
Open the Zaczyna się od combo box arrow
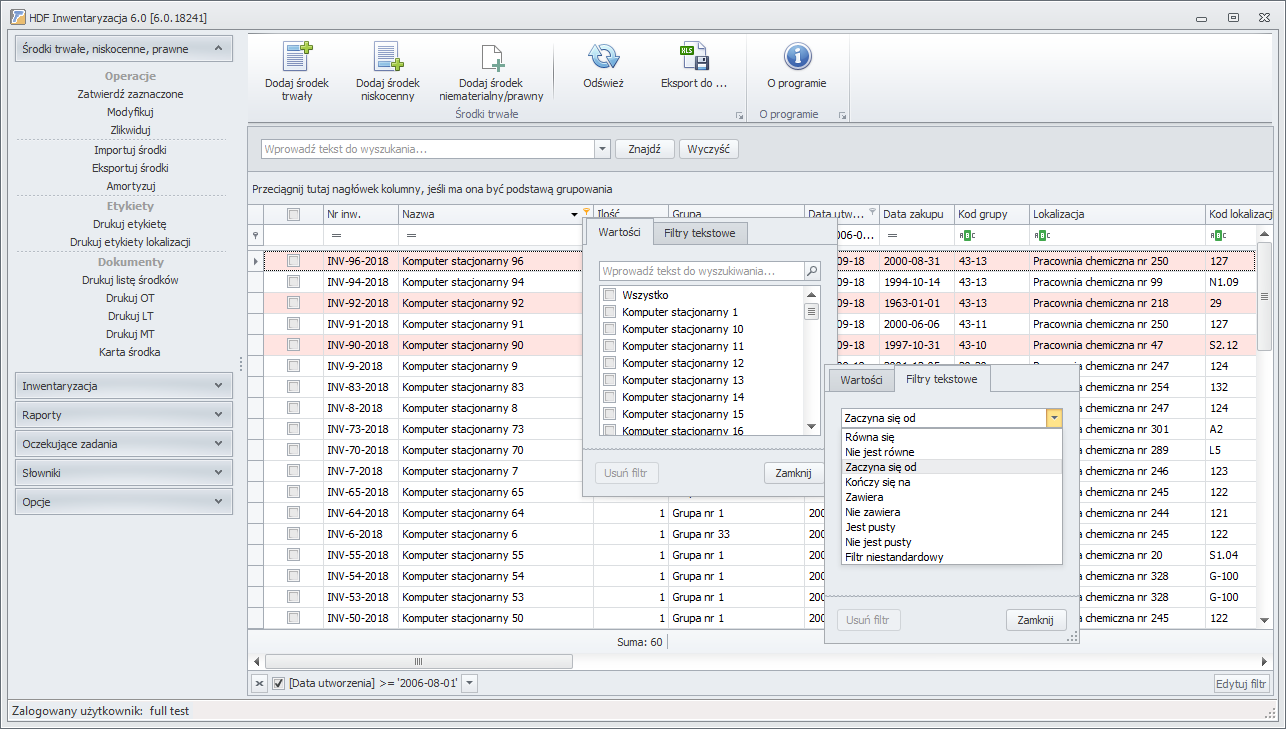click(x=1053, y=418)
